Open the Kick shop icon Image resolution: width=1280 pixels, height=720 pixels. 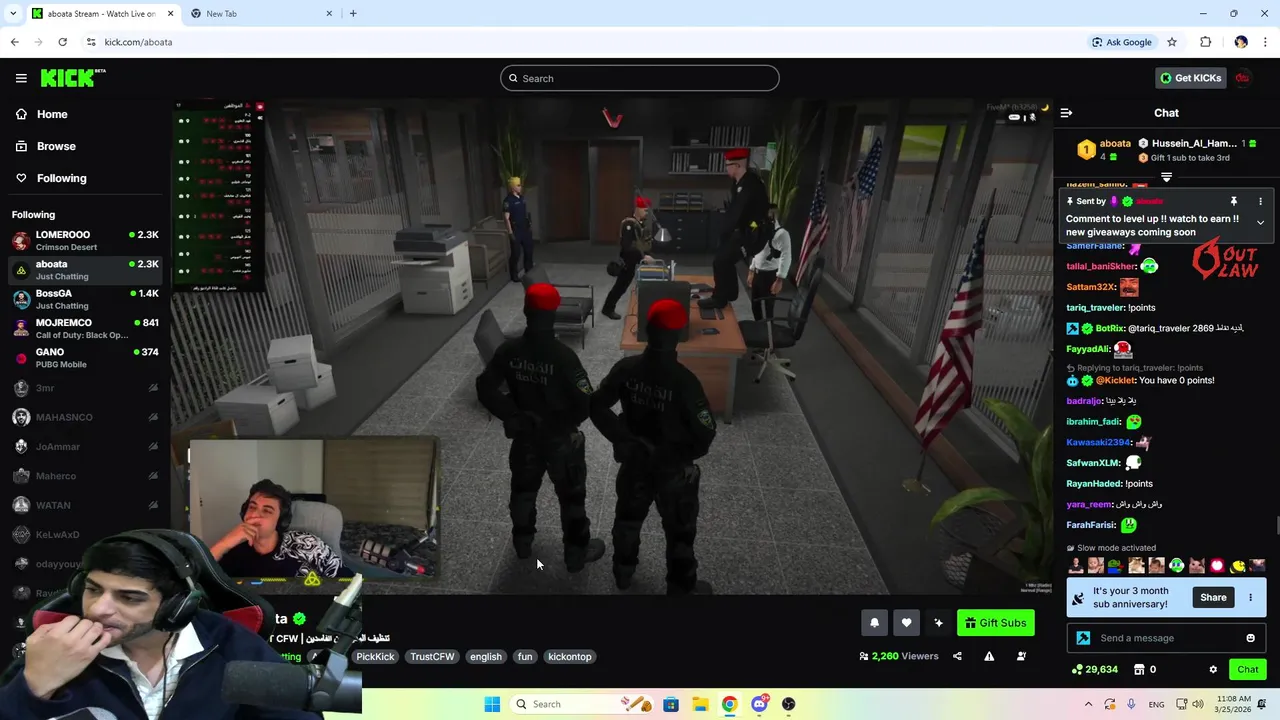[x=1138, y=669]
